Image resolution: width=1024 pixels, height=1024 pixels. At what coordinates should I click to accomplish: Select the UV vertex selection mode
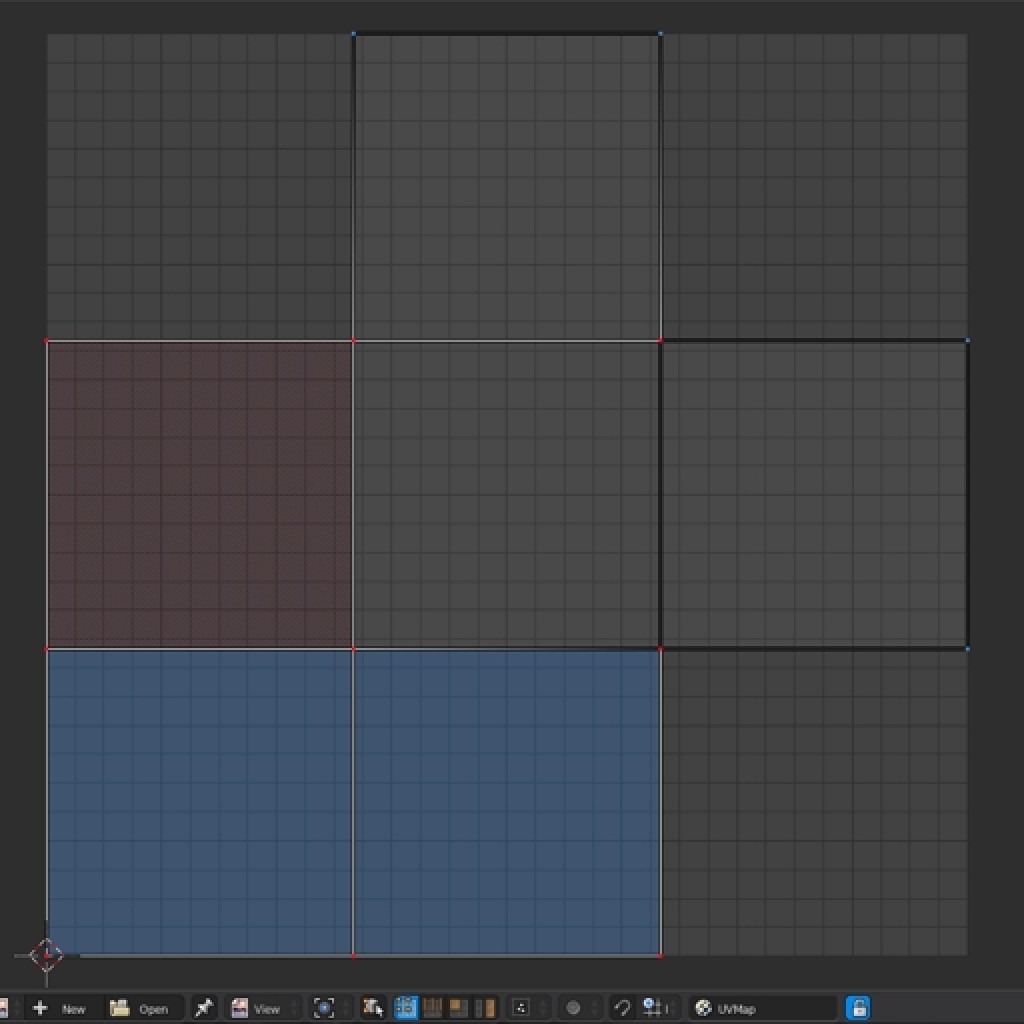coord(405,1008)
